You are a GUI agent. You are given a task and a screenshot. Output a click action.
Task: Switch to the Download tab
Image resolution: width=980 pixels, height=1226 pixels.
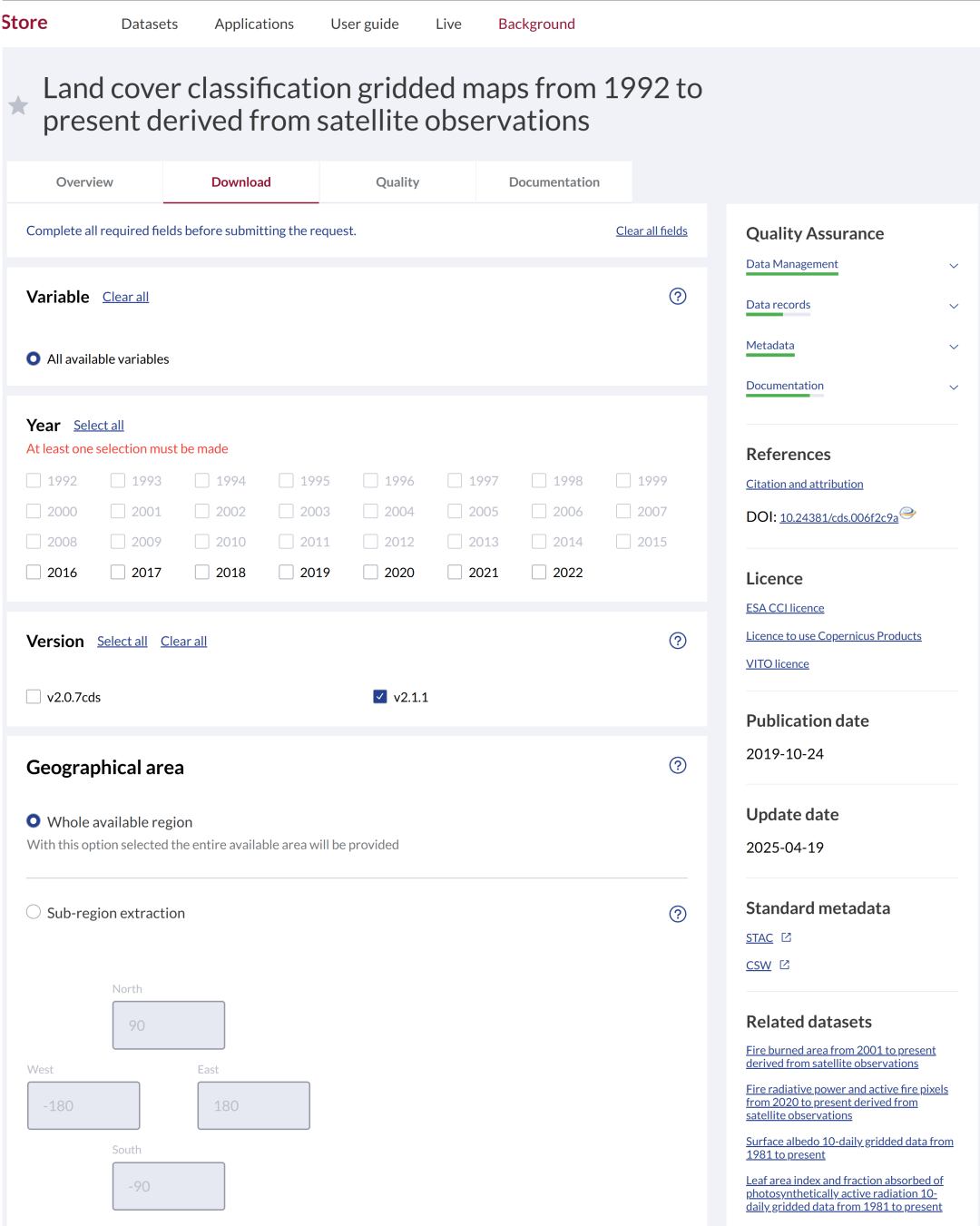pos(241,181)
